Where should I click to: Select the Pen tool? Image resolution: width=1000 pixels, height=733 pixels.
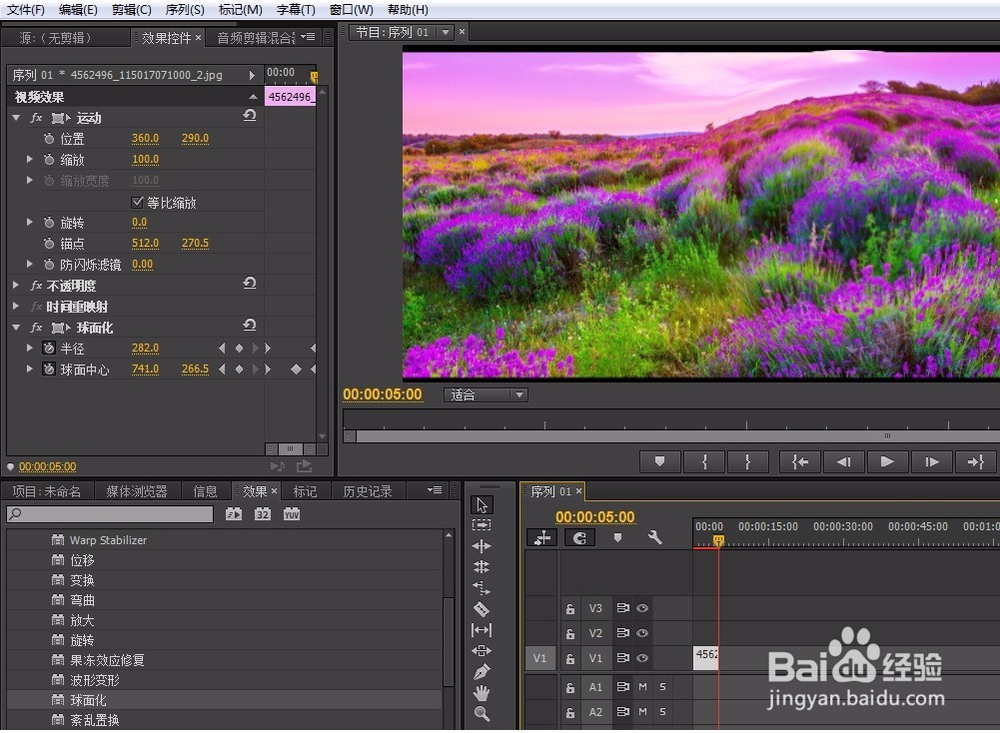coord(482,672)
